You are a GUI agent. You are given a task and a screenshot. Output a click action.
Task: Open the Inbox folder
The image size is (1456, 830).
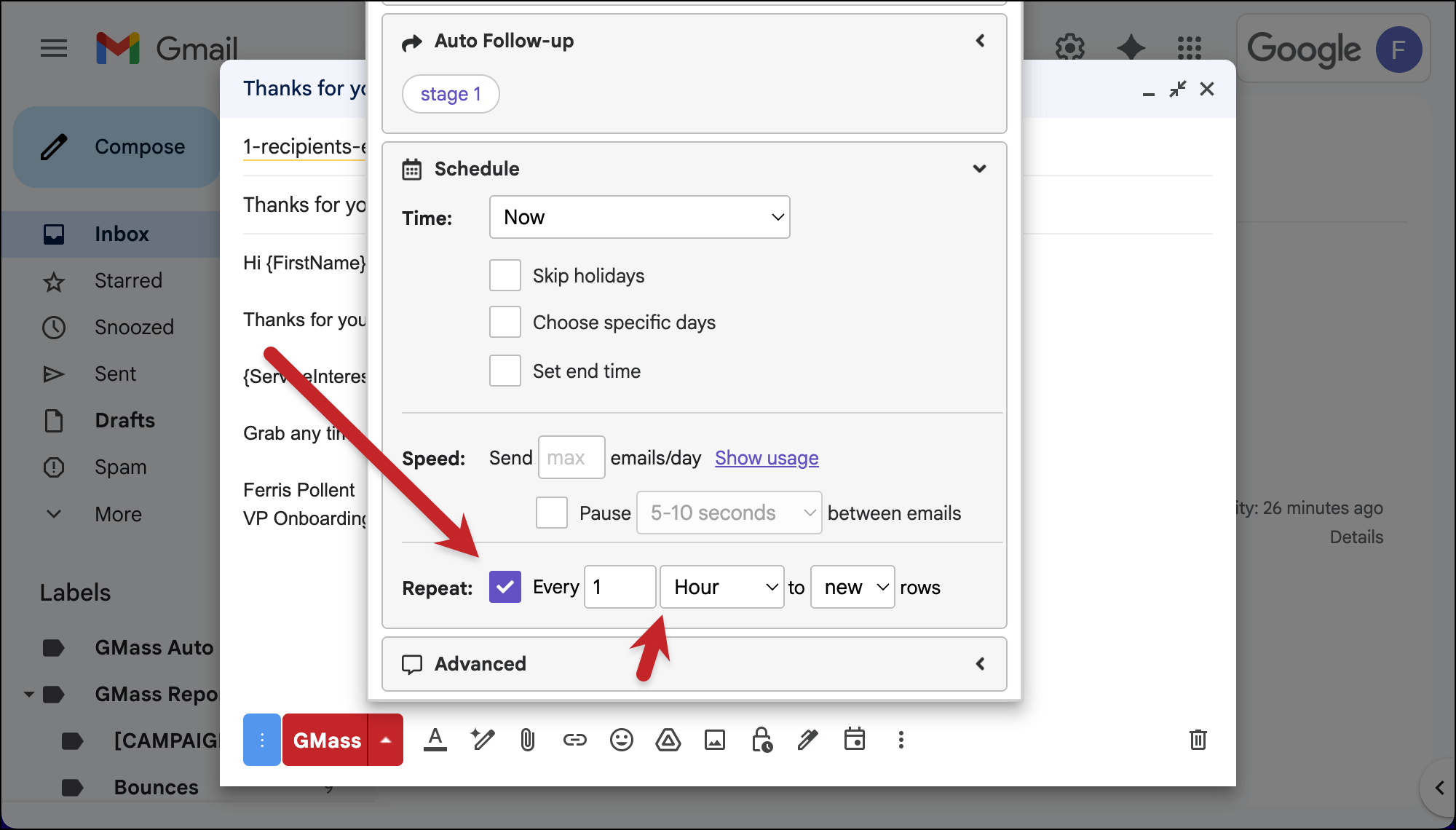coord(121,233)
